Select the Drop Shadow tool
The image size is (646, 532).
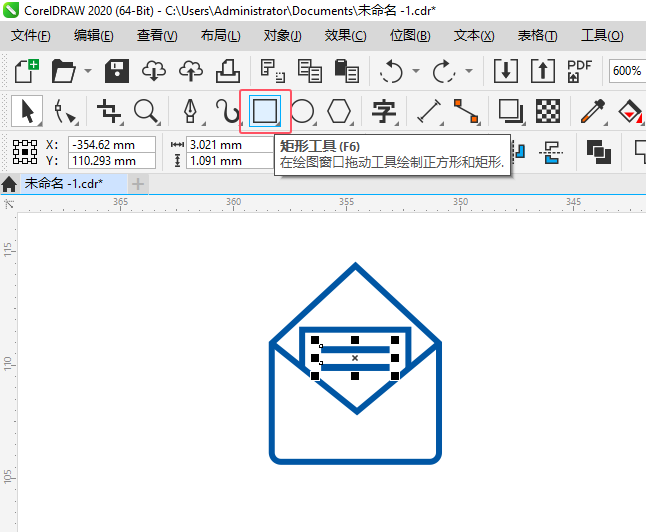(511, 111)
